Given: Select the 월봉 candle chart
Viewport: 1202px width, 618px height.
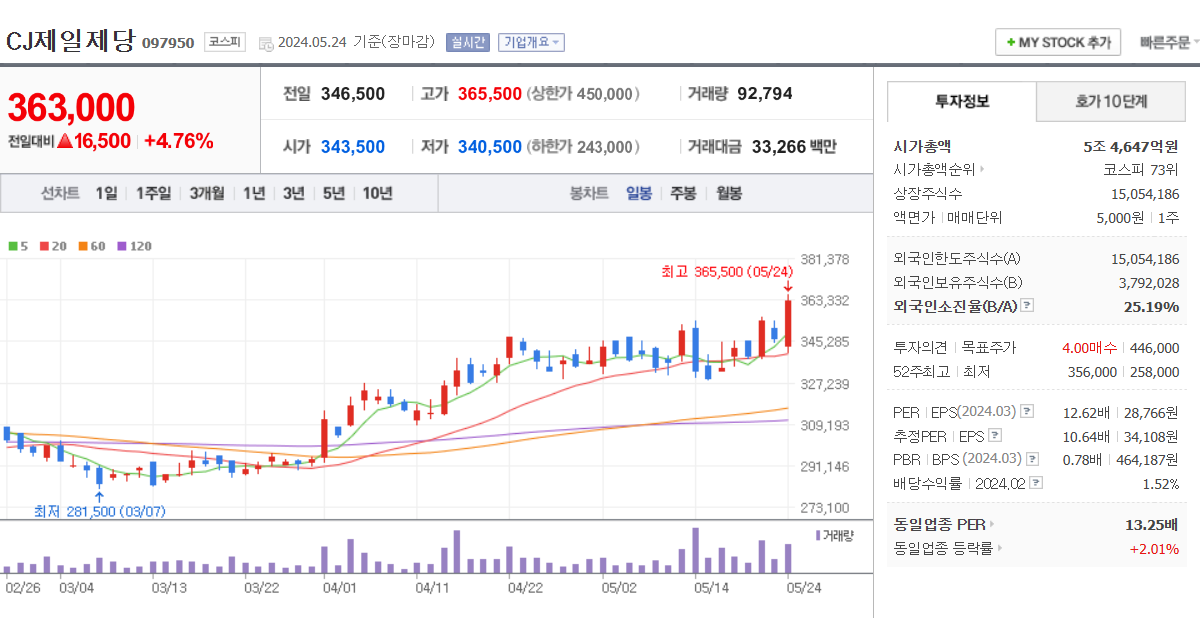Looking at the screenshot, I should tap(729, 193).
